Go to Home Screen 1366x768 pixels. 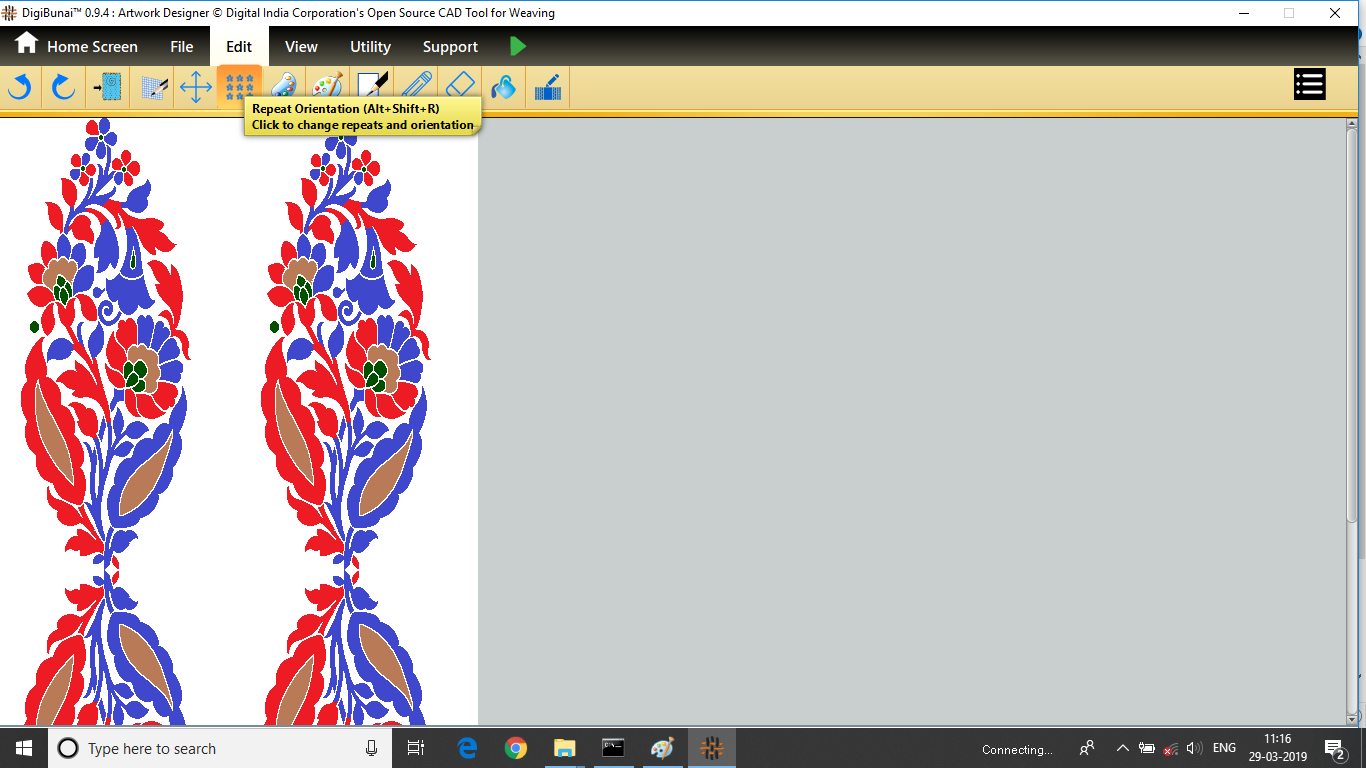tap(76, 46)
